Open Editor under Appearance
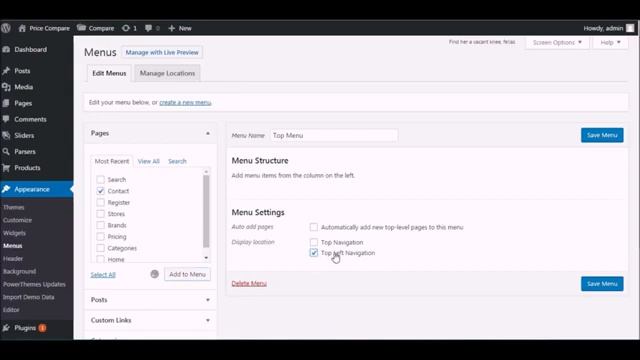Image resolution: width=640 pixels, height=360 pixels. [11, 310]
